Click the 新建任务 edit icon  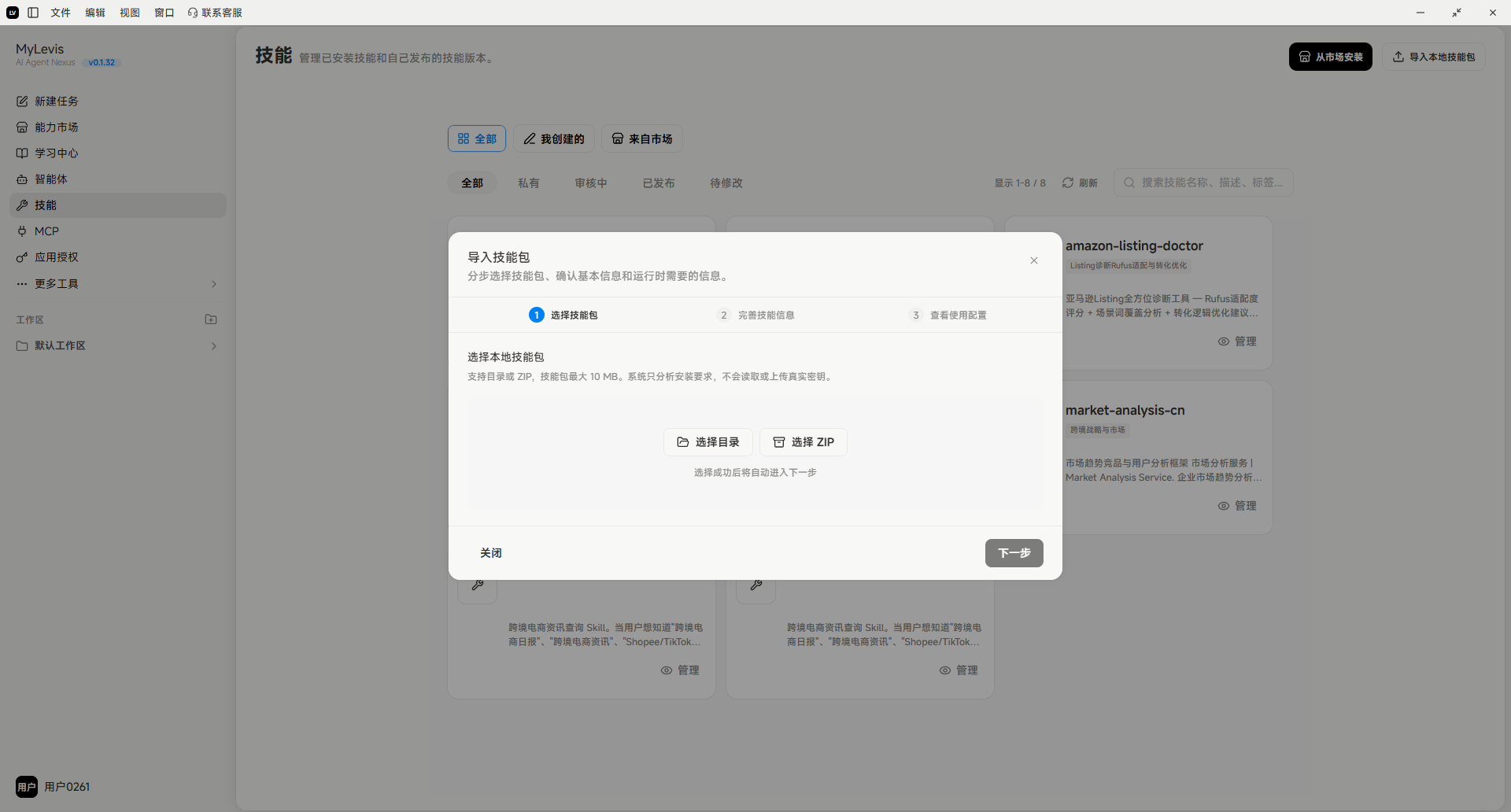[22, 101]
